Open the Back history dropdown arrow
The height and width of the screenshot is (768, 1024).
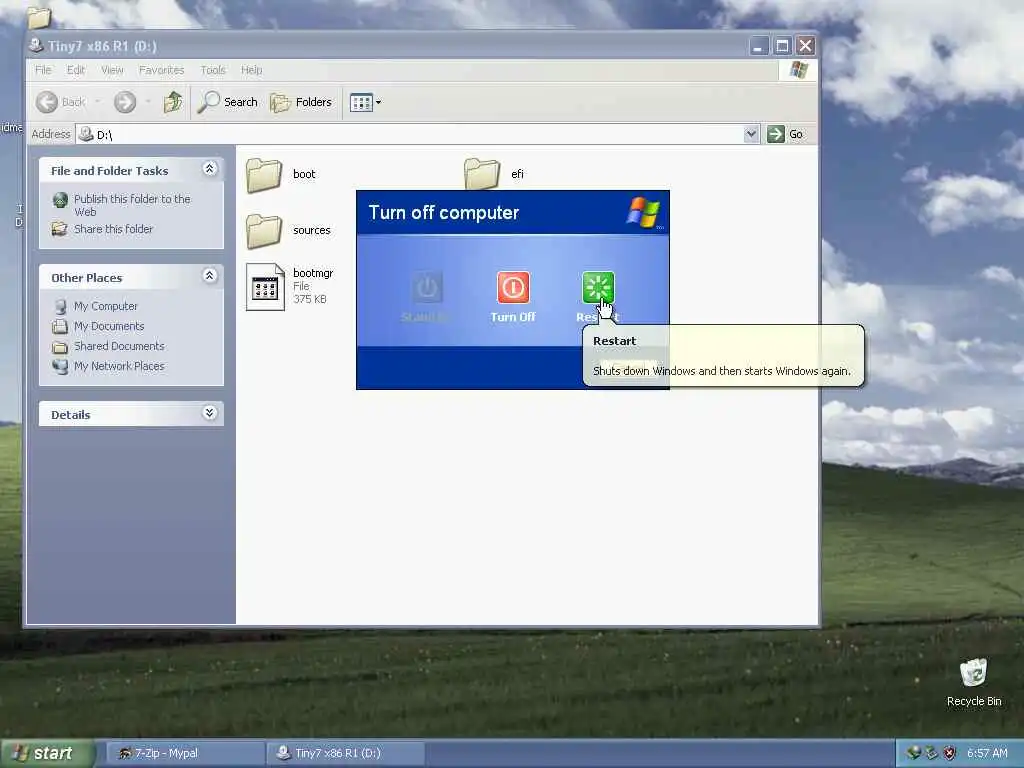pyautogui.click(x=98, y=102)
